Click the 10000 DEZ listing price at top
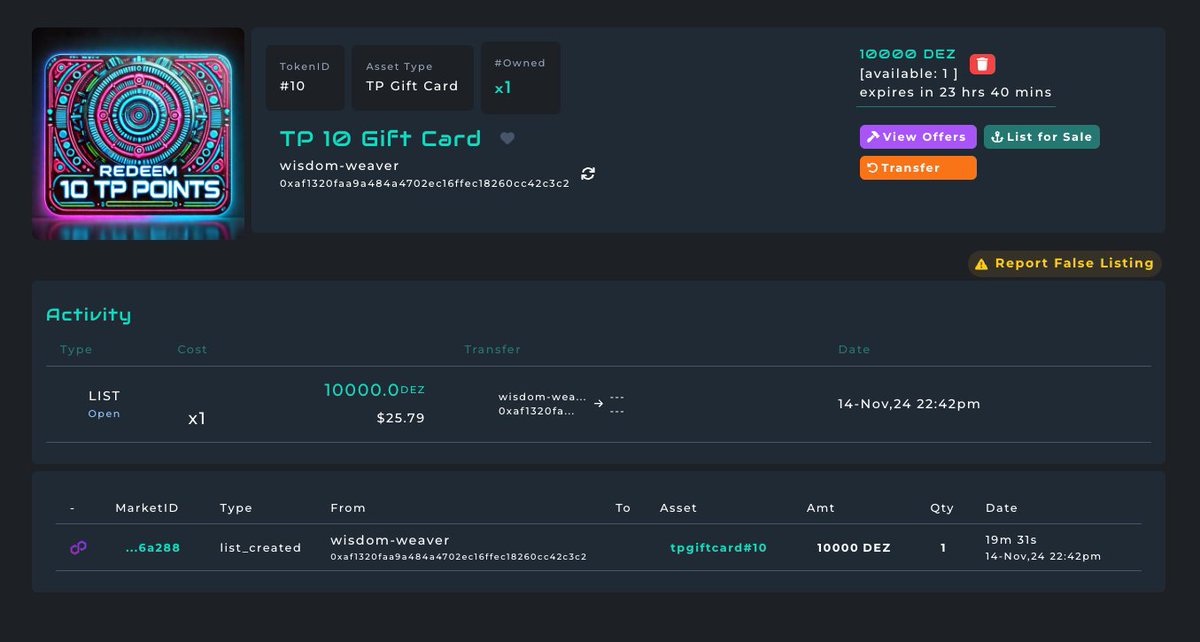1200x642 pixels. click(x=907, y=55)
